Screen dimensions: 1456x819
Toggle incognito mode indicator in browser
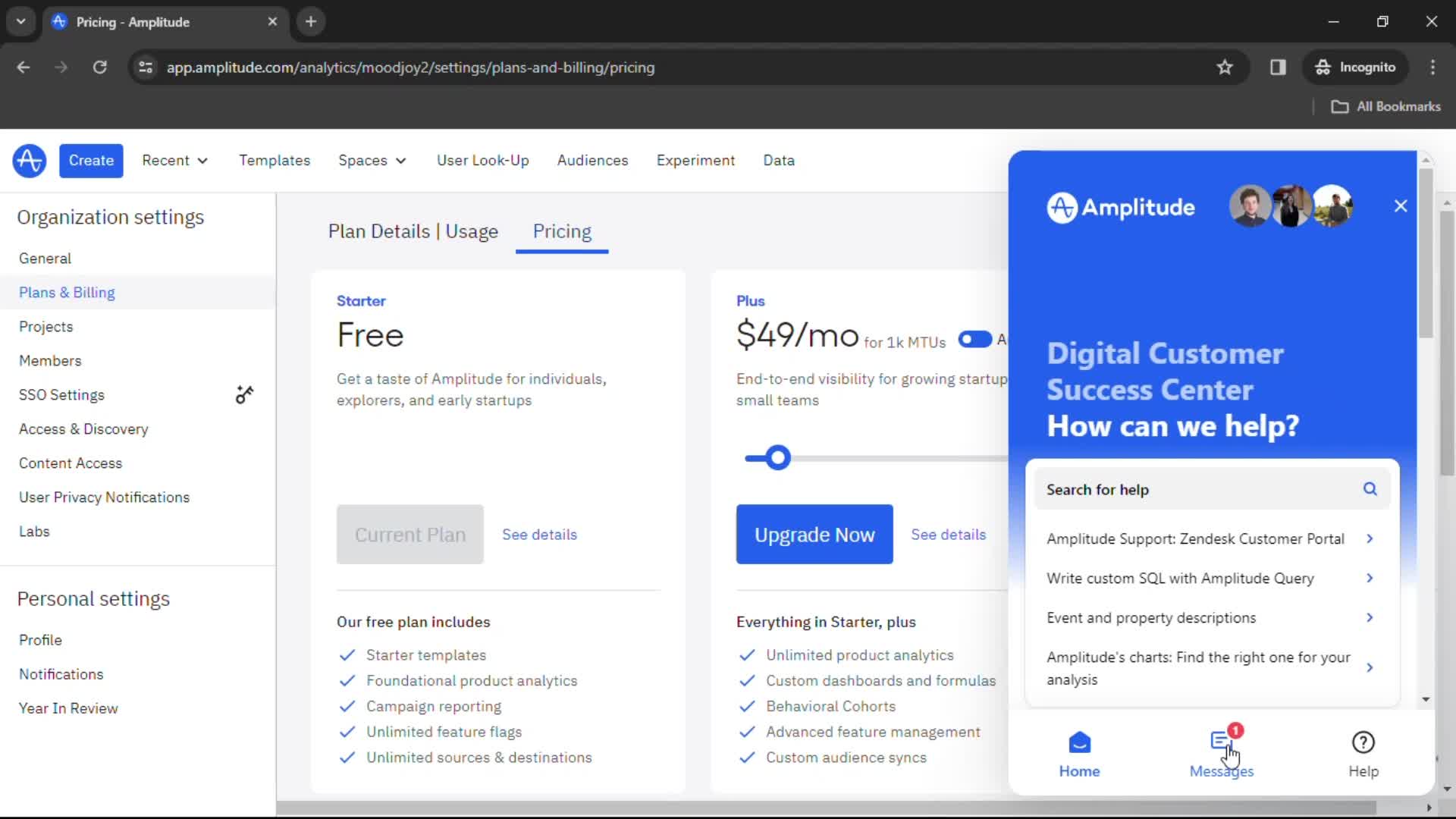pyautogui.click(x=1355, y=67)
